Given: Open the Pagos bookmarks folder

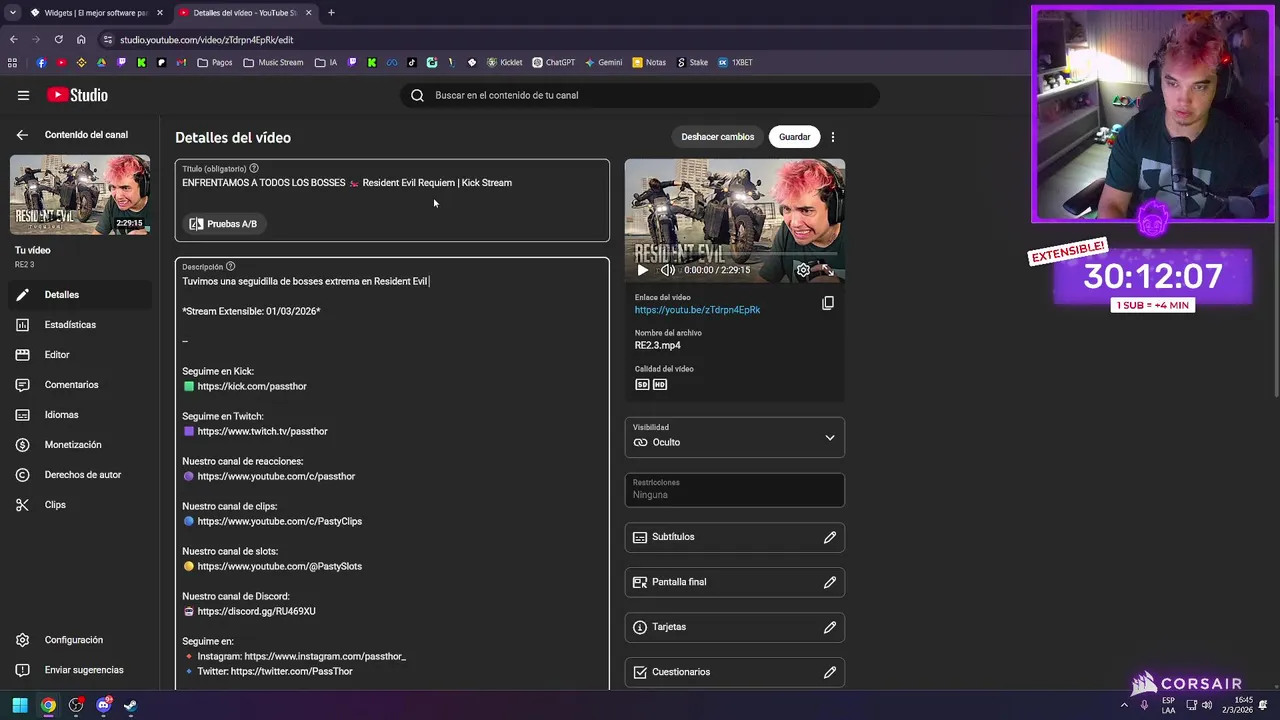Looking at the screenshot, I should point(214,62).
